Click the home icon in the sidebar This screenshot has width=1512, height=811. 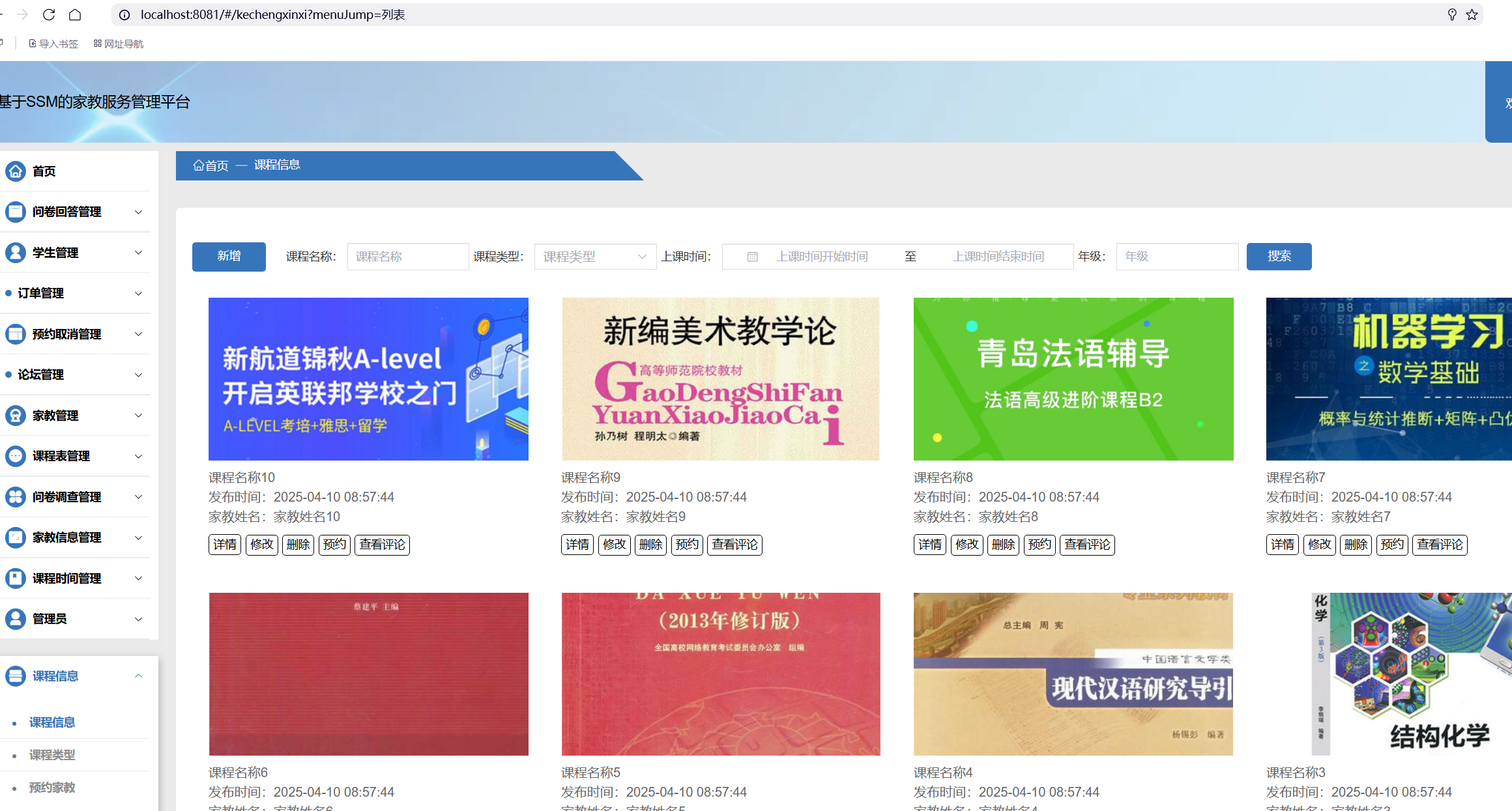click(x=16, y=171)
